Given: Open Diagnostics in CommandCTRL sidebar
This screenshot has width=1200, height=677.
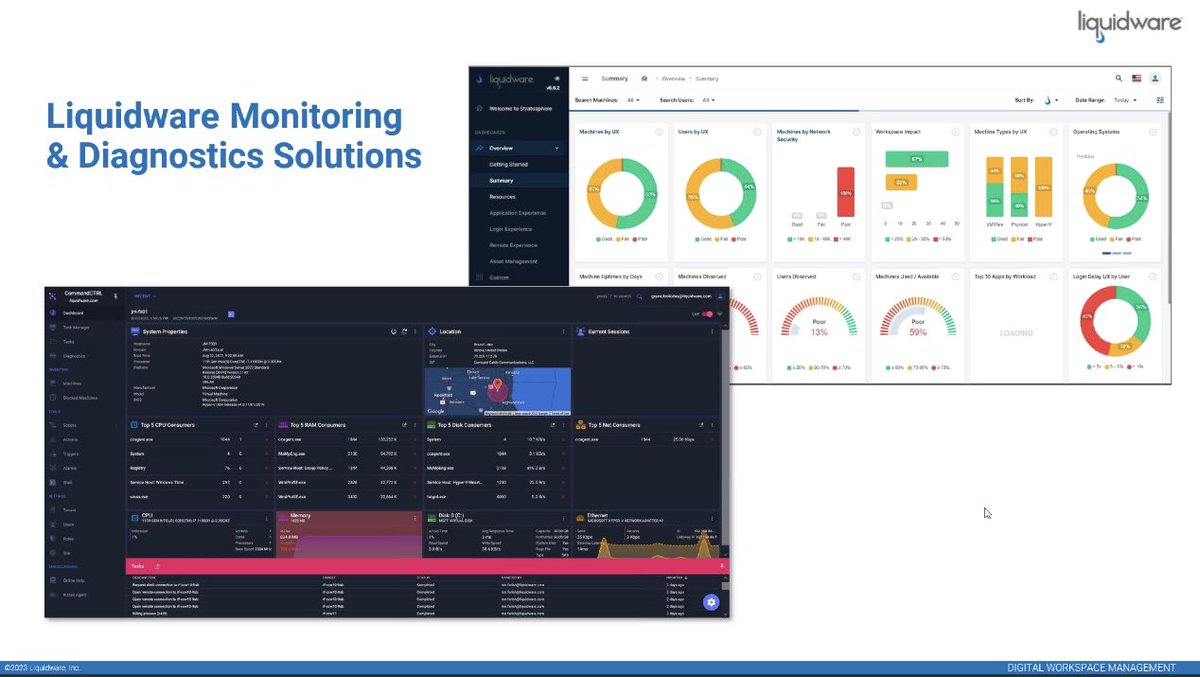Looking at the screenshot, I should [x=74, y=356].
